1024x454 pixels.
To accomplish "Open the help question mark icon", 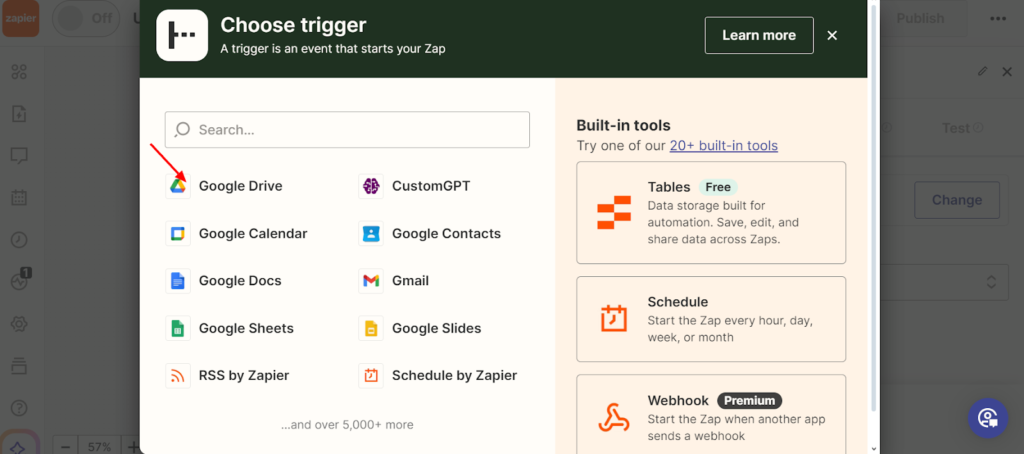I will pos(19,408).
